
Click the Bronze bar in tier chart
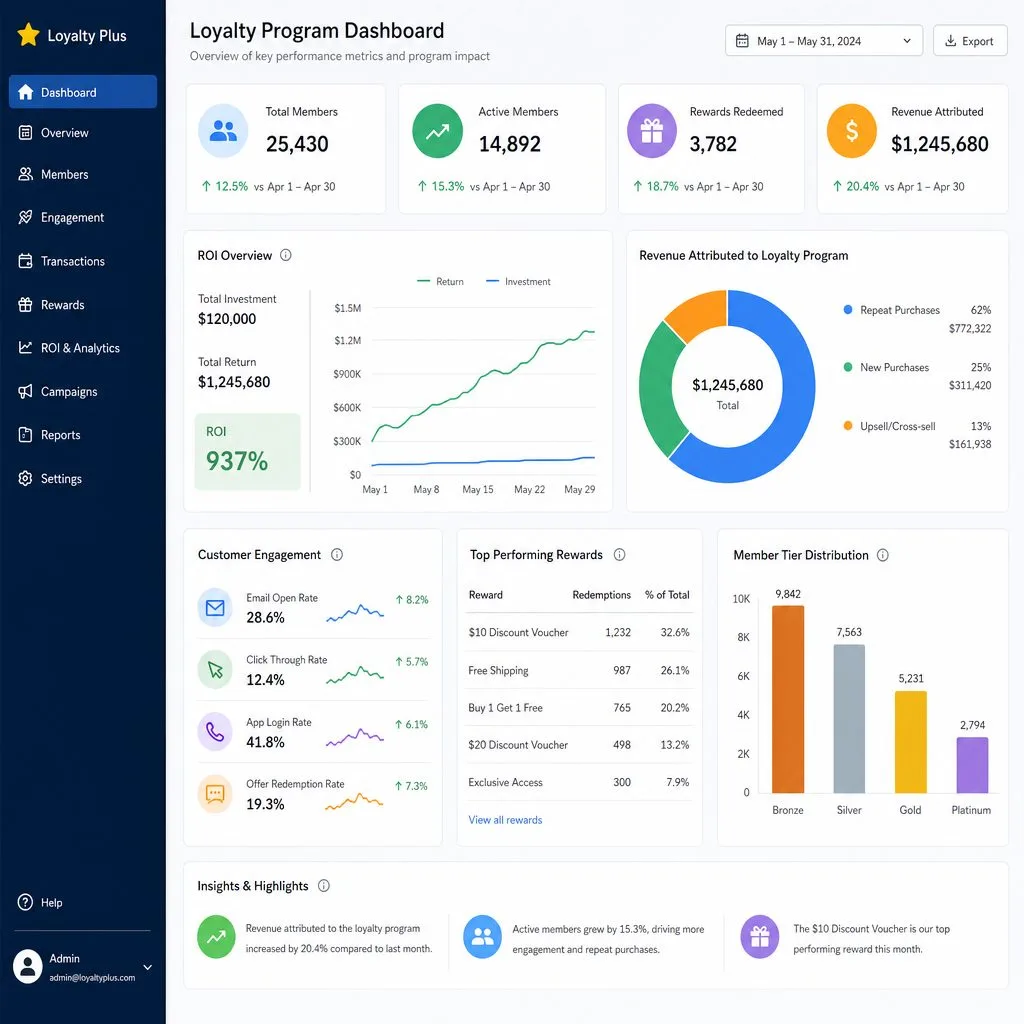point(788,699)
